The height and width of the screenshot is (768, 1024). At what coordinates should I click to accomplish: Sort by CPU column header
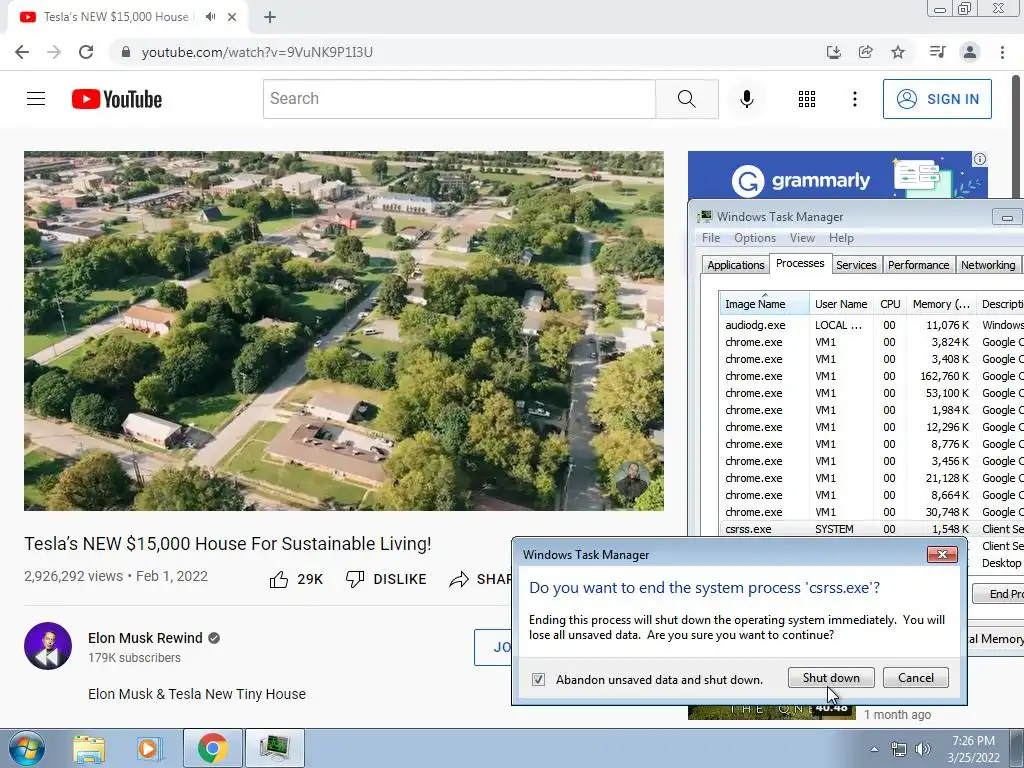point(890,304)
